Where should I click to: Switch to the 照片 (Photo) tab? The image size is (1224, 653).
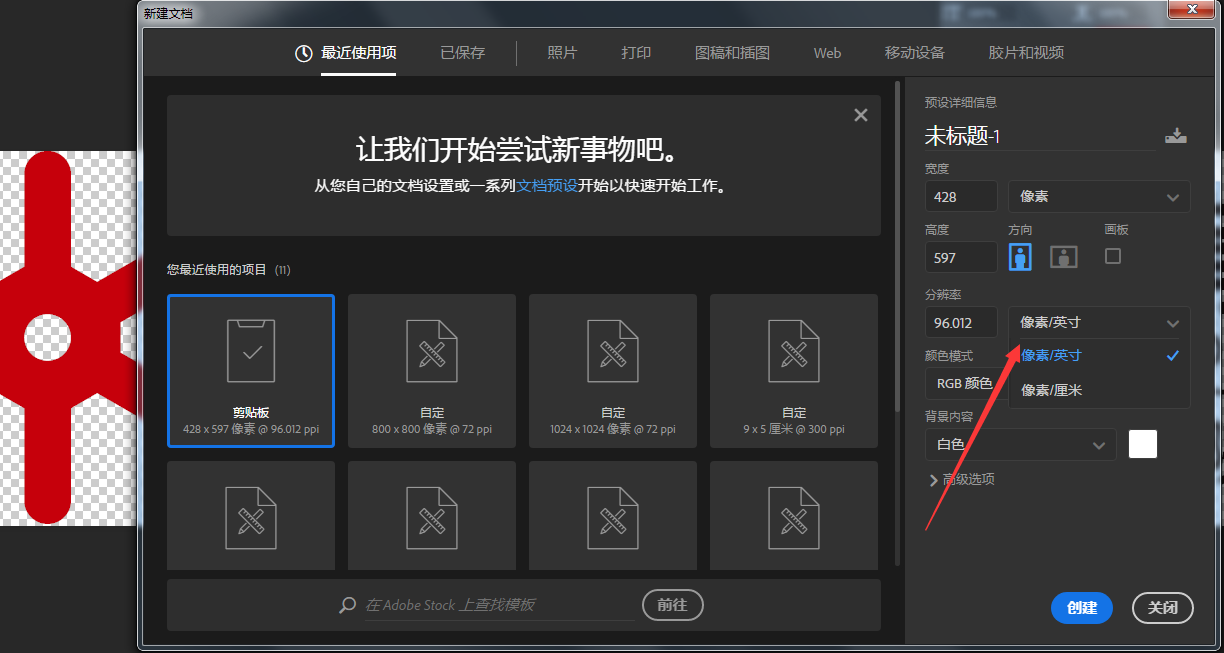tap(562, 53)
